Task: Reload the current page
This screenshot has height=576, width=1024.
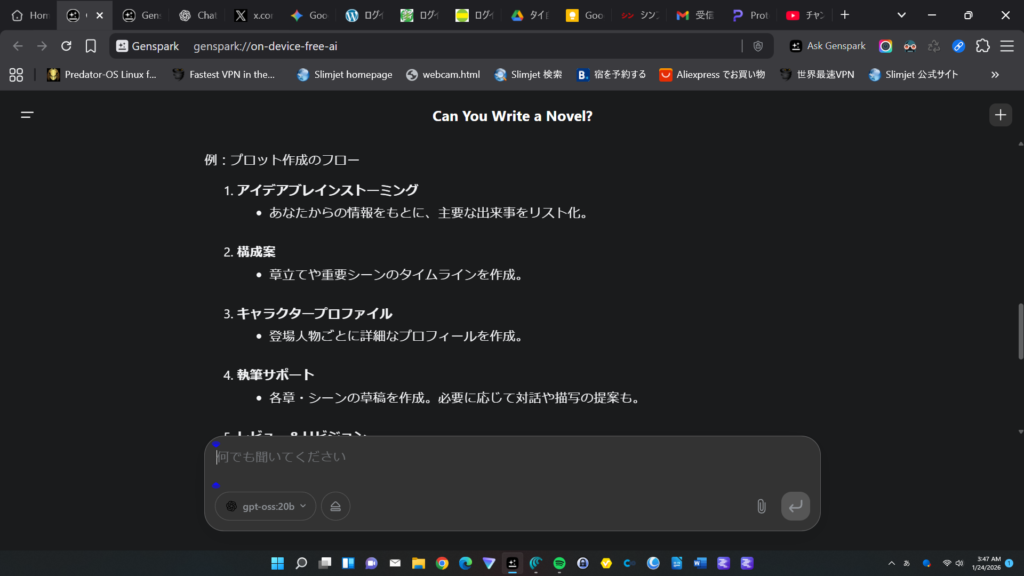Action: (x=66, y=46)
